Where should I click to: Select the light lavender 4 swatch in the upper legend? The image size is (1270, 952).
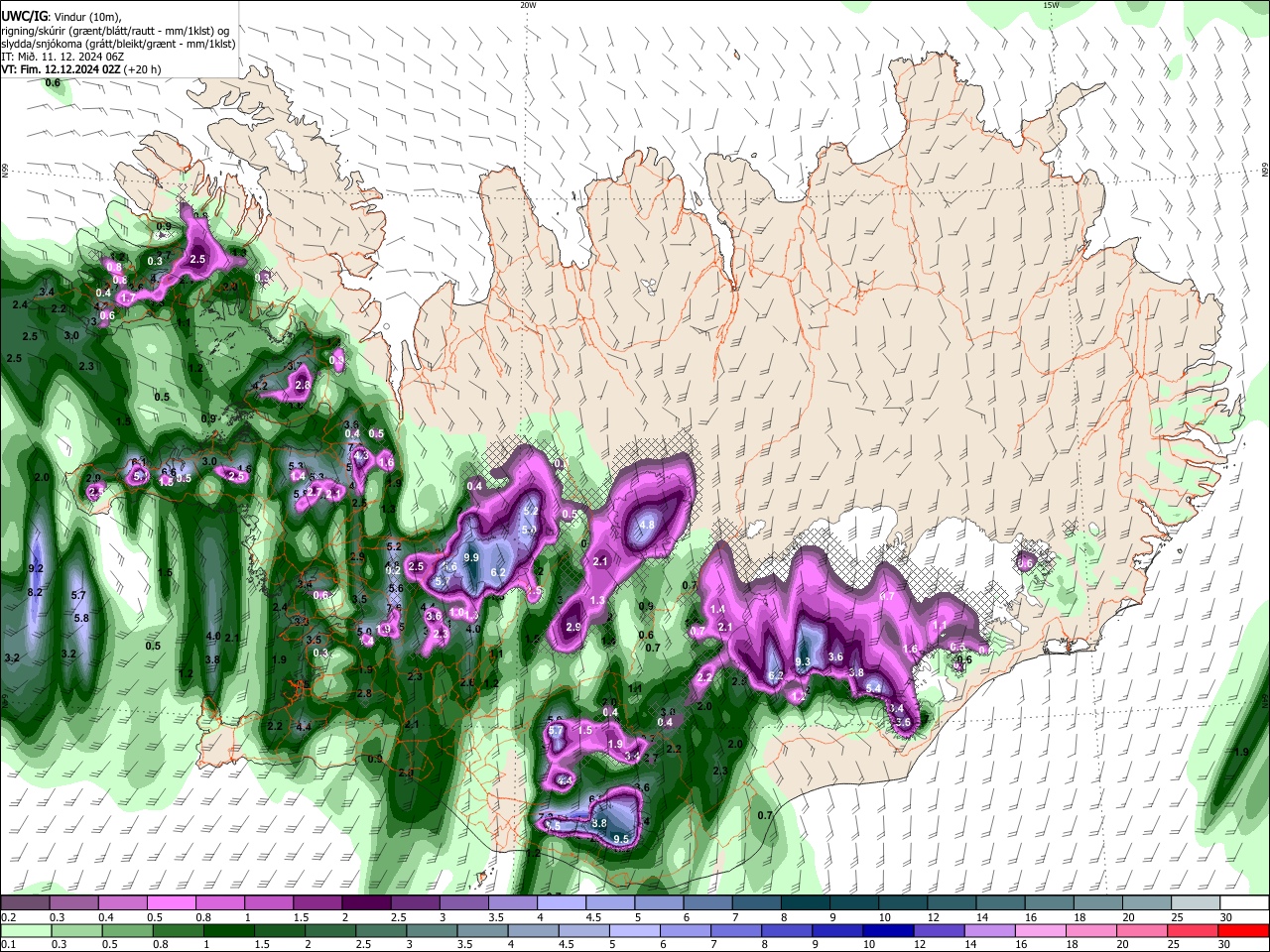click(x=560, y=903)
